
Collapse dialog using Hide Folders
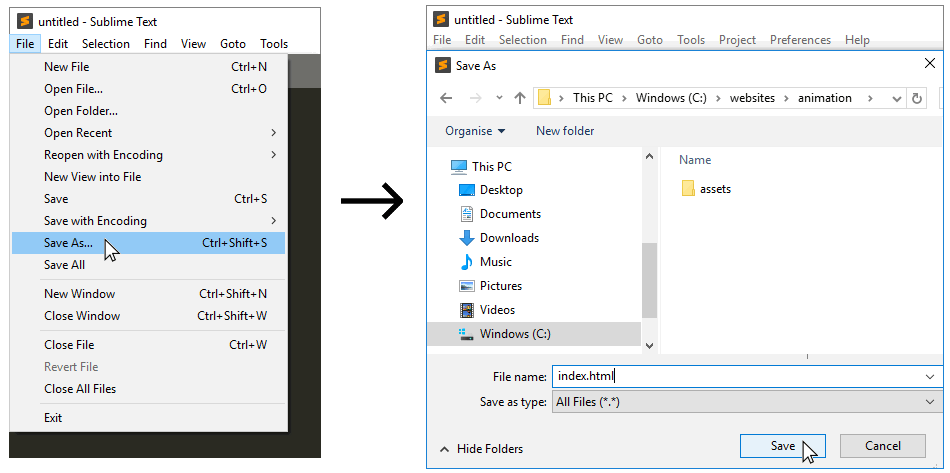tap(482, 449)
